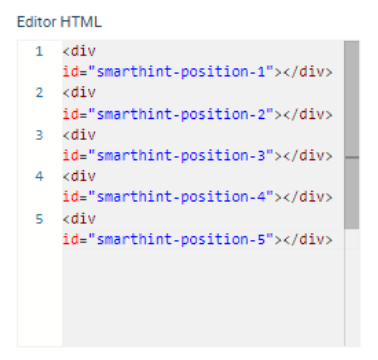
Task: Click line number 4 in gutter
Action: [x=40, y=176]
